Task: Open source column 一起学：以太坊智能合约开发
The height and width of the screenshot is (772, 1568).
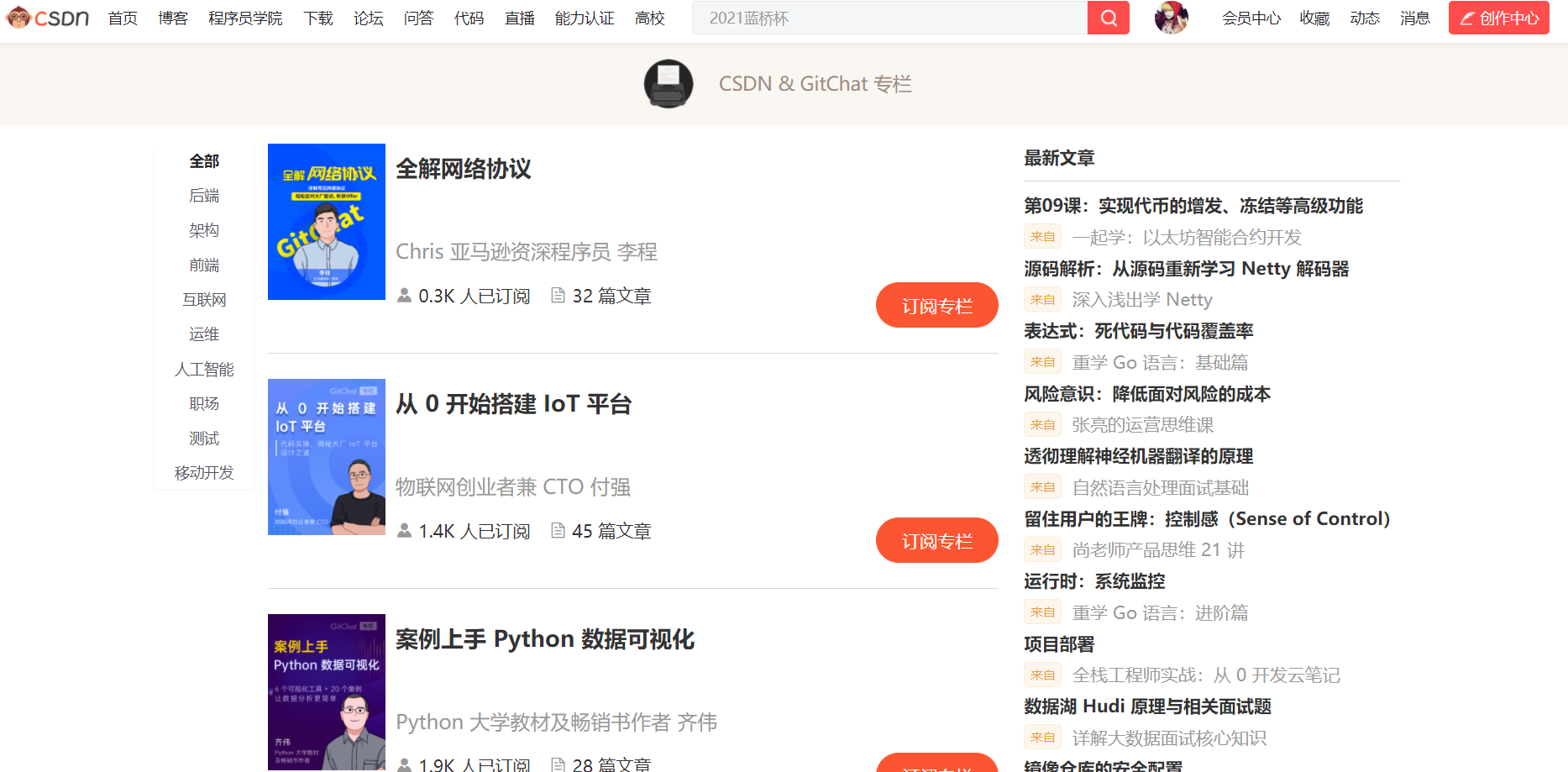Action: [x=1187, y=237]
